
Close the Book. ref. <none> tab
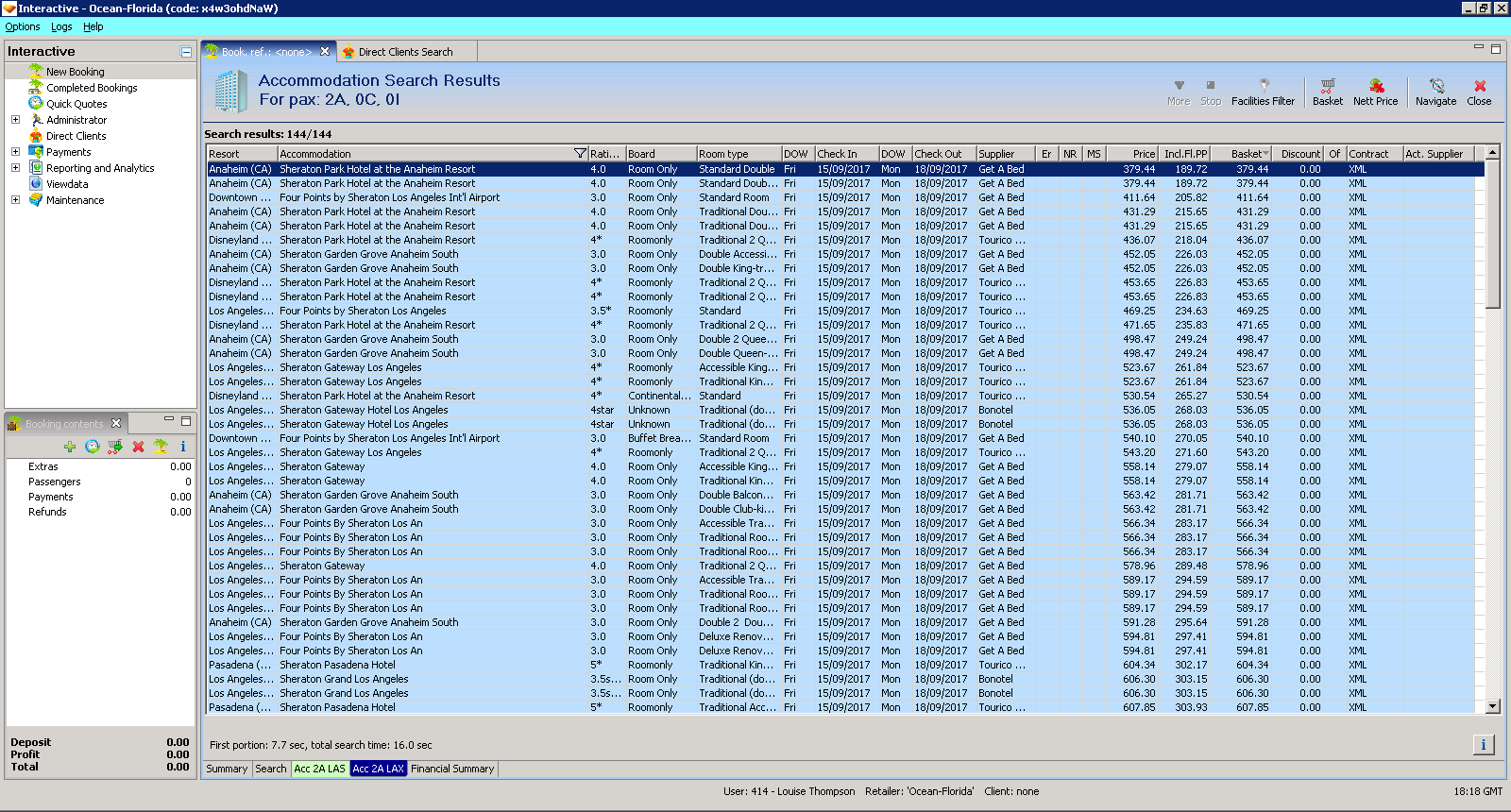325,51
